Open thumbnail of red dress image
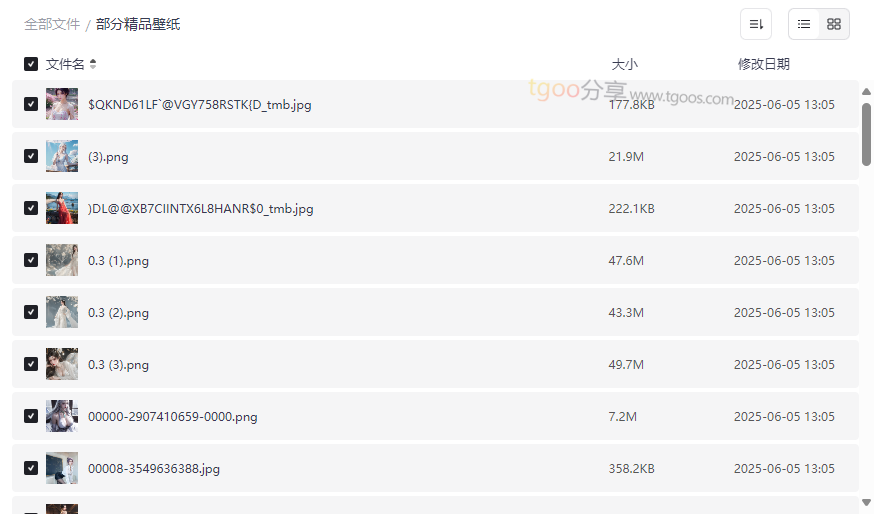874x514 pixels. (x=62, y=208)
